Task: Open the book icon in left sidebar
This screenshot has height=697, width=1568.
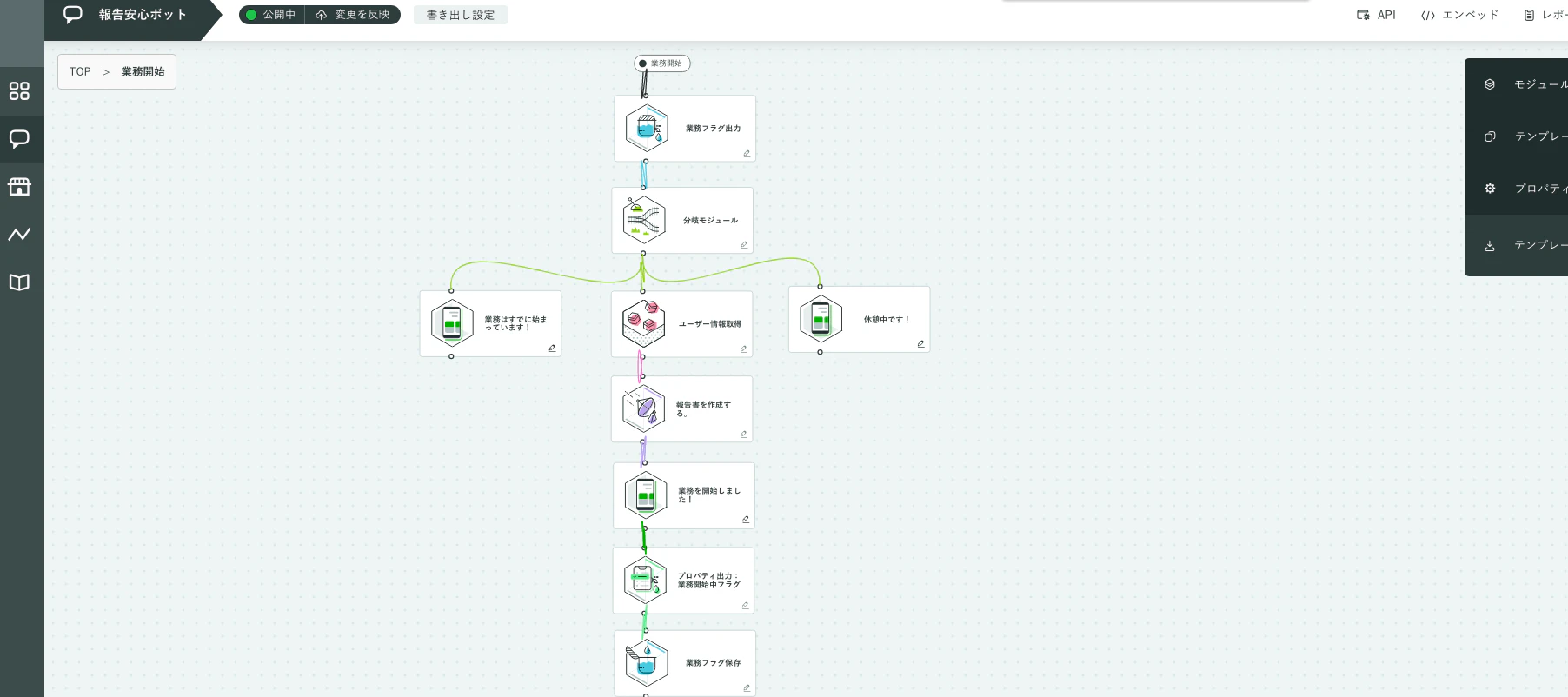Action: point(19,282)
